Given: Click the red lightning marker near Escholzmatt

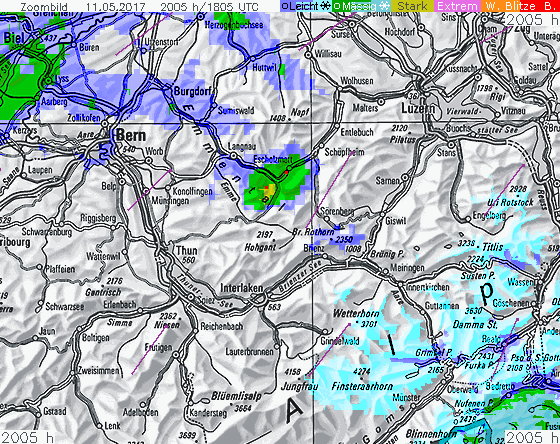Looking at the screenshot, I should [286, 173].
